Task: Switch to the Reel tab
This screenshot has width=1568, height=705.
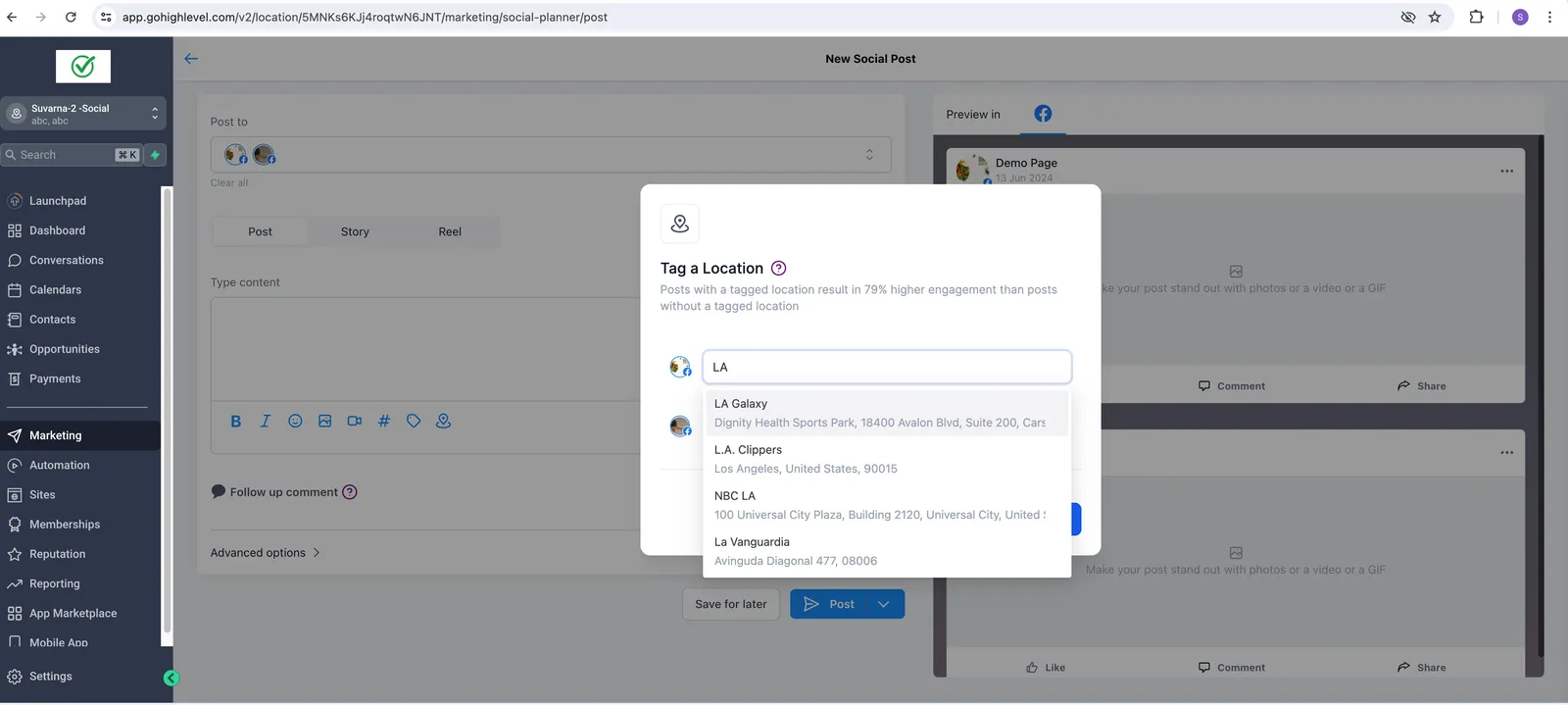Action: (x=450, y=231)
